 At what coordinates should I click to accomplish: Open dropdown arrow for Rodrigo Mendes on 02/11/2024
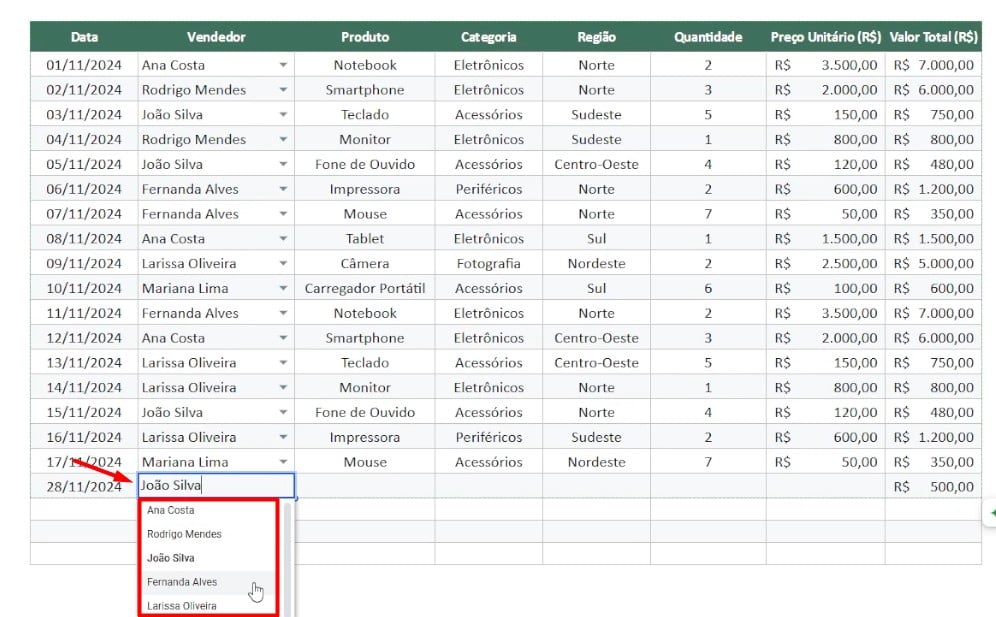click(x=283, y=90)
